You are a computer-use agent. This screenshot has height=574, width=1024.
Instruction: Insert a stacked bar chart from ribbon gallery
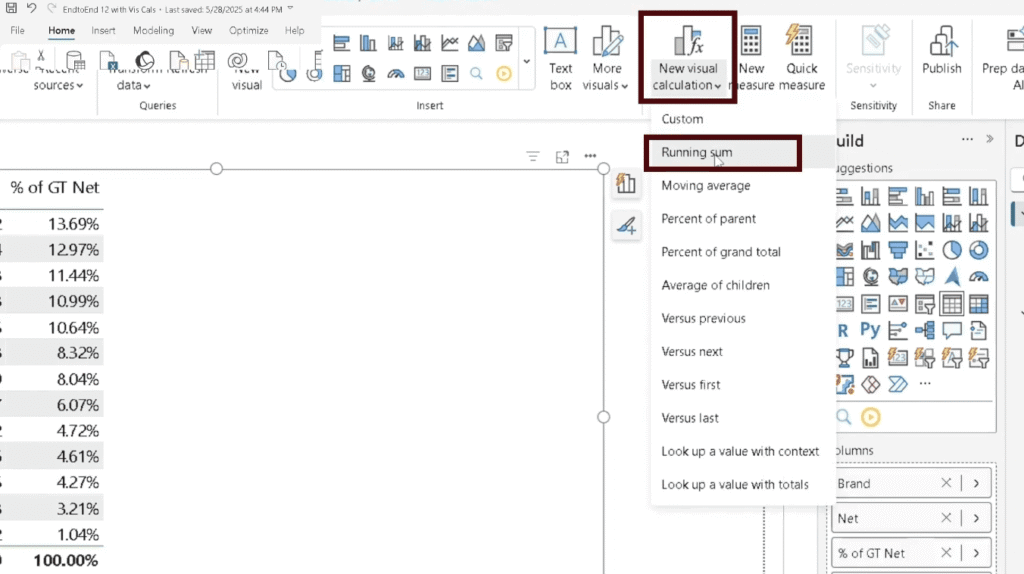tap(341, 44)
